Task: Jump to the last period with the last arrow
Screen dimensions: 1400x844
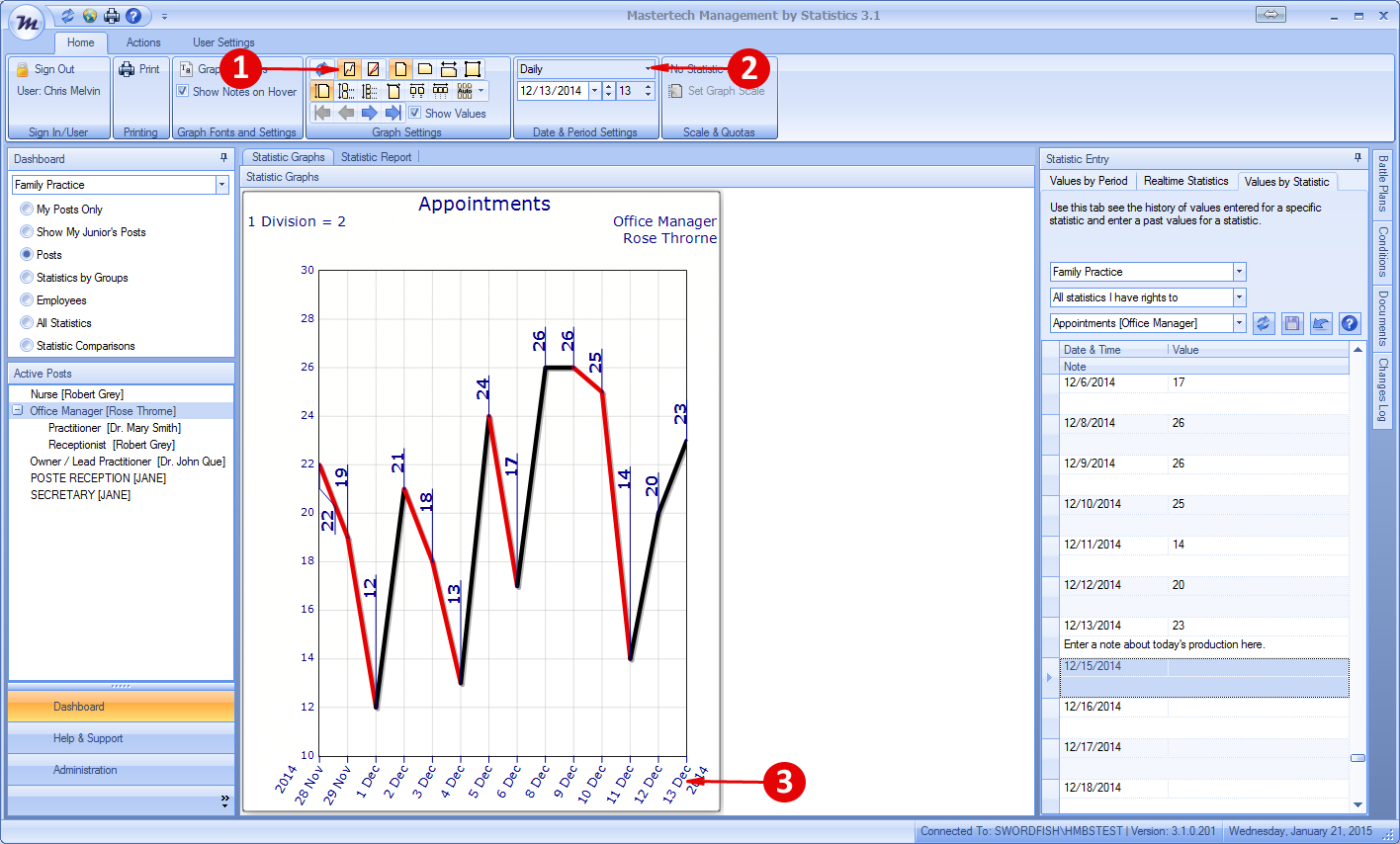Action: coord(394,113)
